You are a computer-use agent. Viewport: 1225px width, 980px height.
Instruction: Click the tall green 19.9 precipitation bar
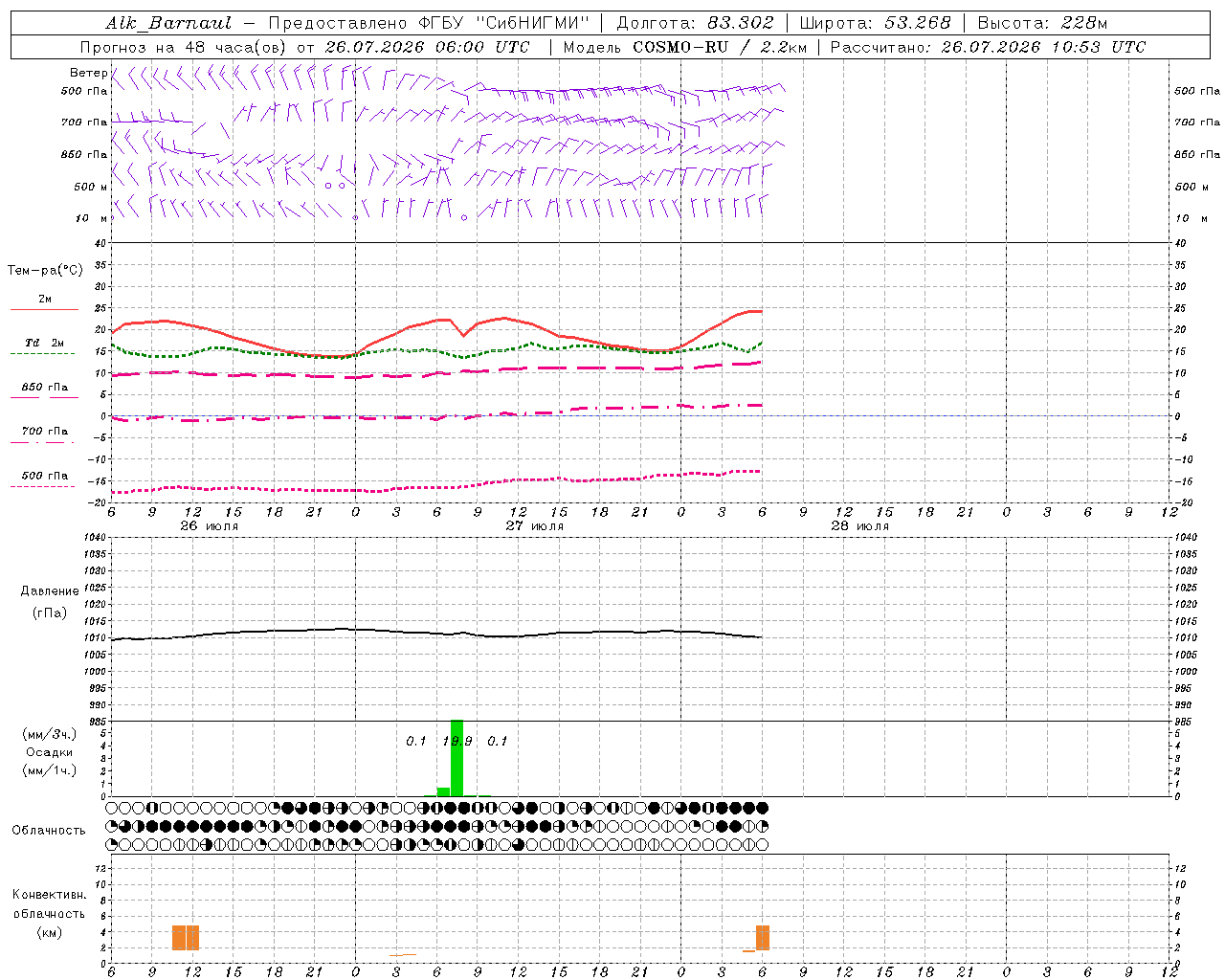(457, 758)
